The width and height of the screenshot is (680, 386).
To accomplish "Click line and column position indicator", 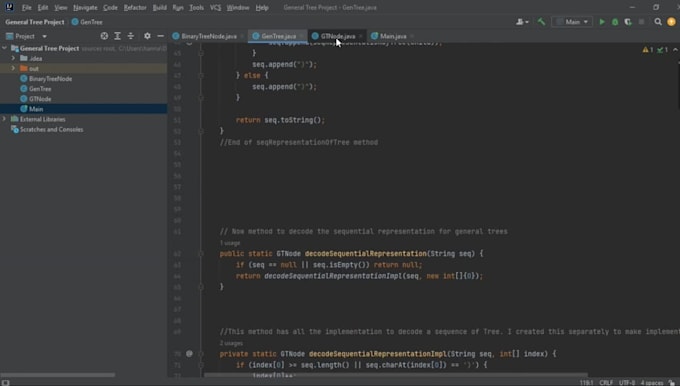I will pyautogui.click(x=586, y=383).
